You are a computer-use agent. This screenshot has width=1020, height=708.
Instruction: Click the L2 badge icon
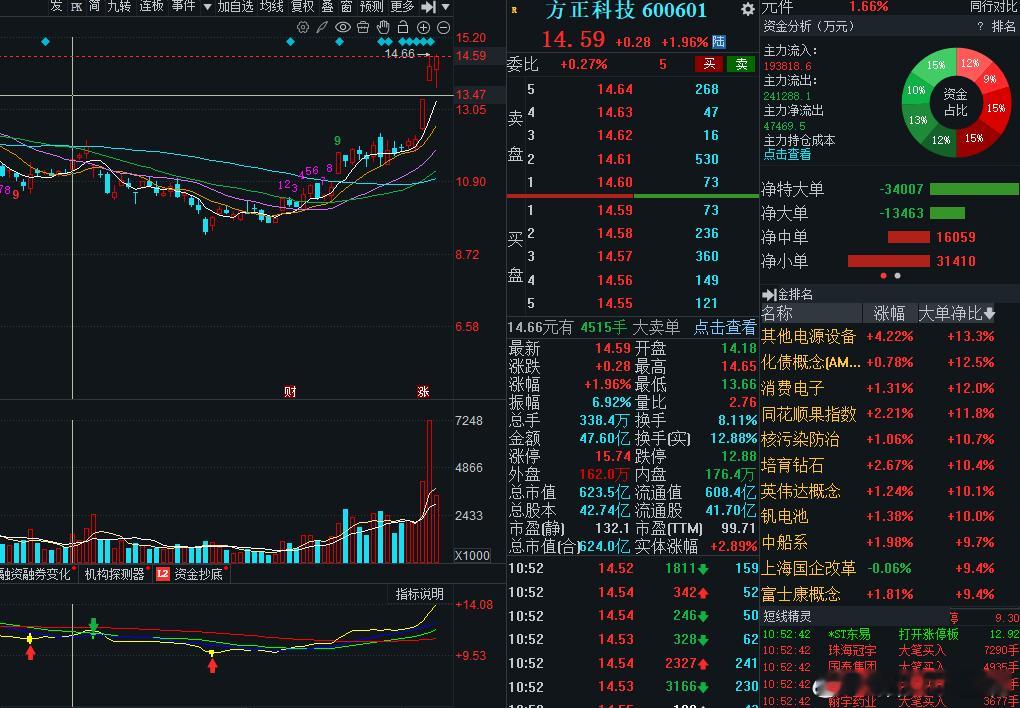[163, 575]
